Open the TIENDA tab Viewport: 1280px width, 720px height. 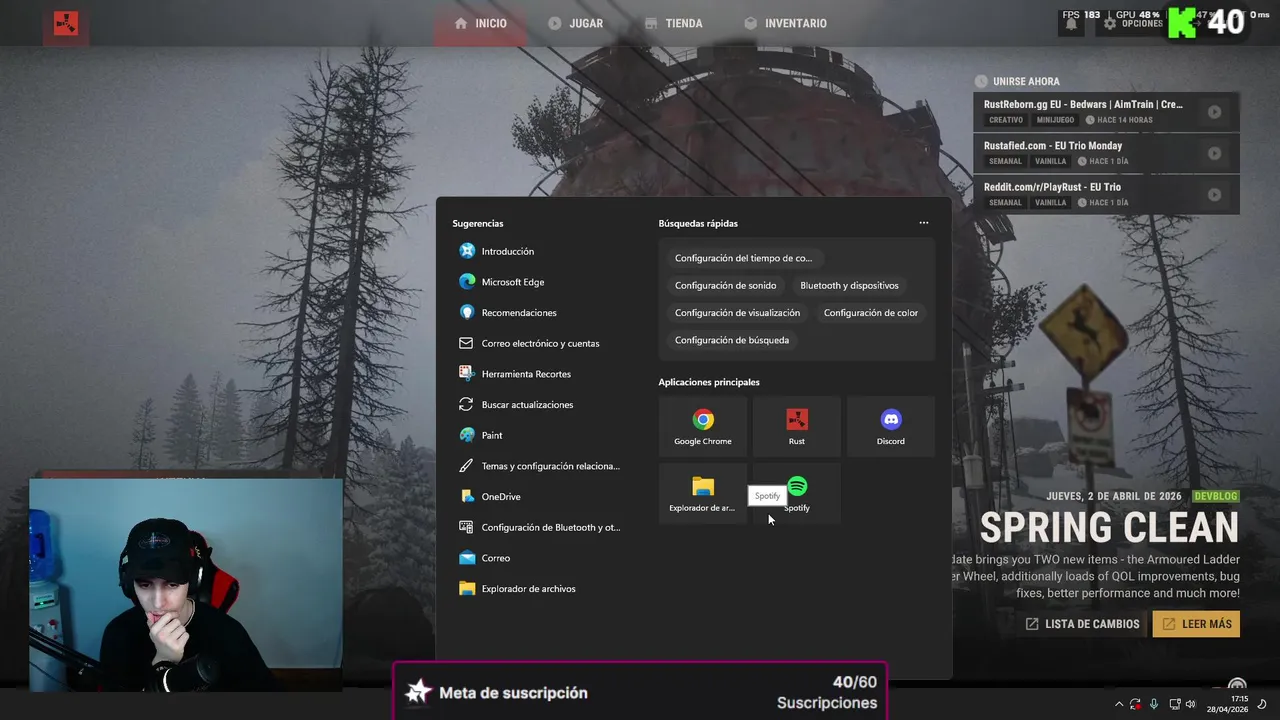(x=673, y=23)
